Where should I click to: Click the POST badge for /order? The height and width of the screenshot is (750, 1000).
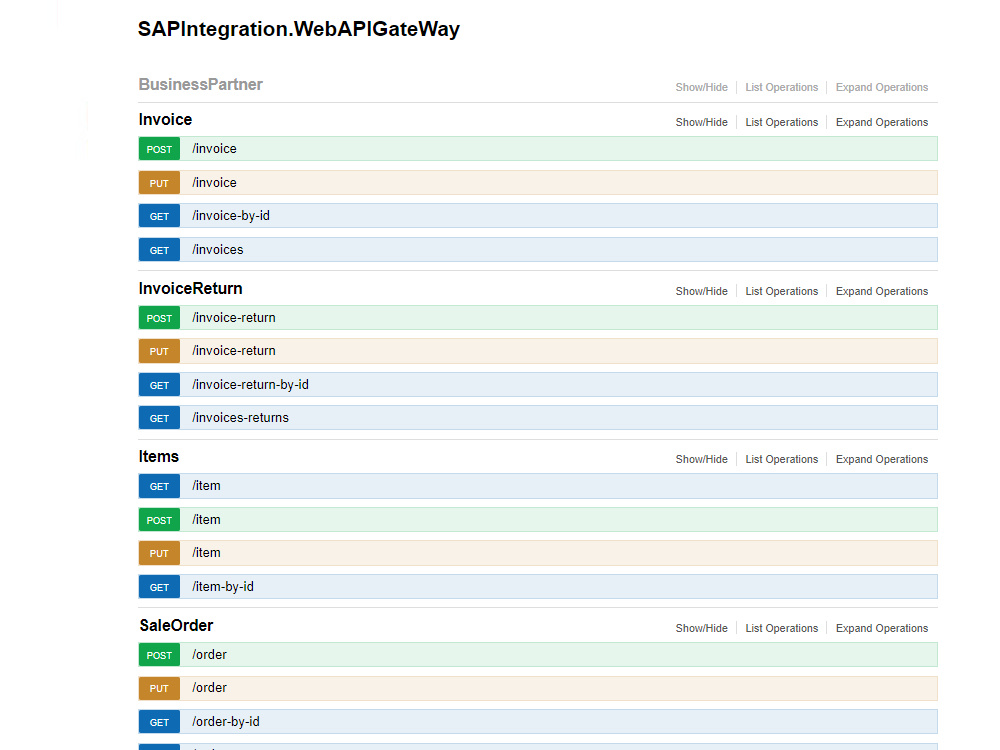pyautogui.click(x=159, y=655)
